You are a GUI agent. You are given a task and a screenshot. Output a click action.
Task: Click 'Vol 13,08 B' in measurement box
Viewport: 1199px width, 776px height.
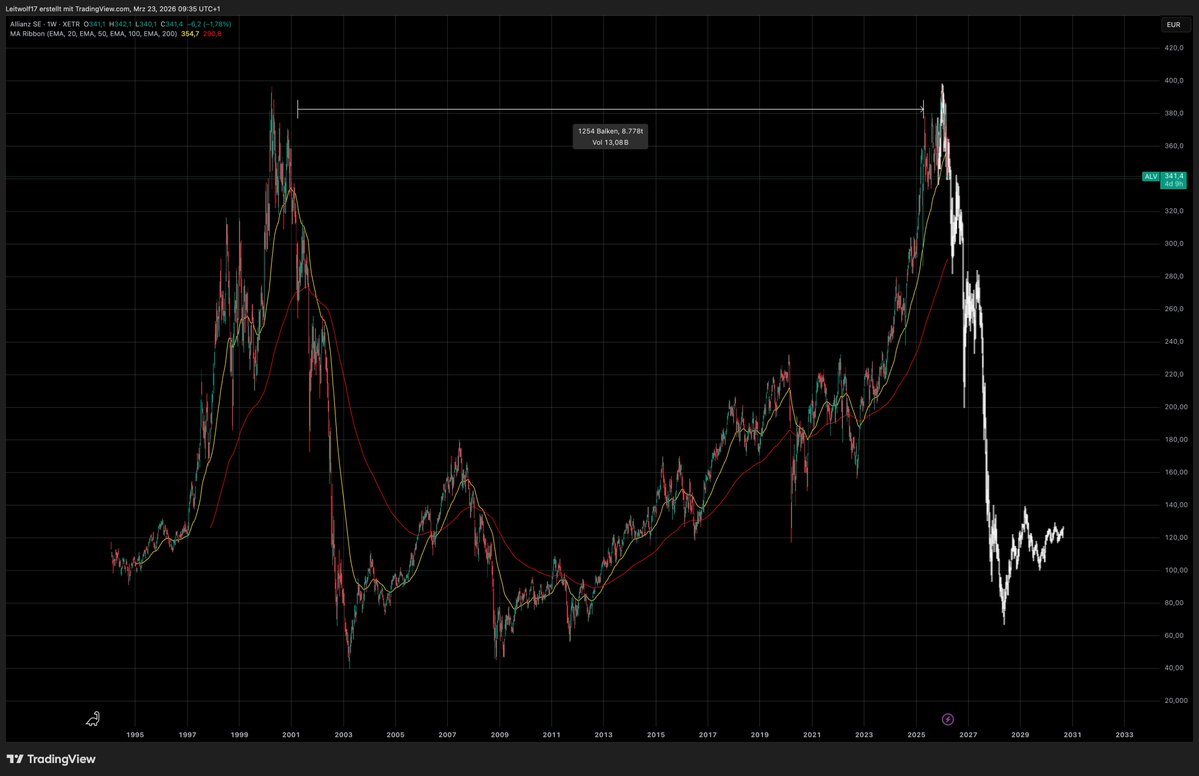coord(610,143)
